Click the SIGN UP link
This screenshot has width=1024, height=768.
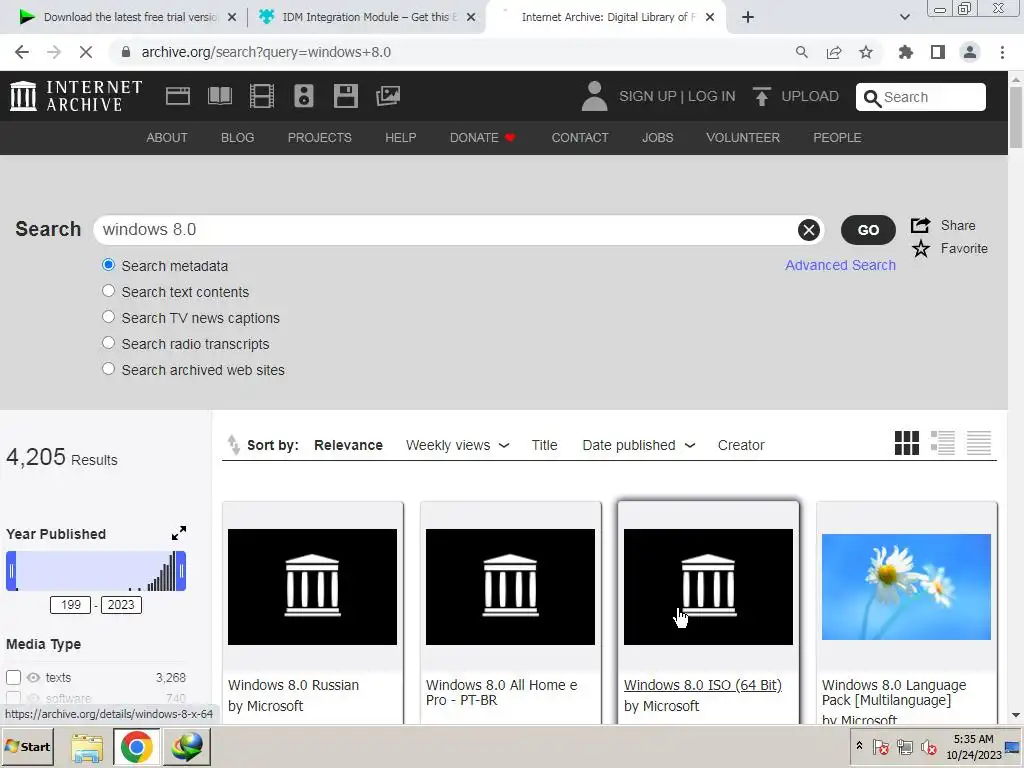647,96
